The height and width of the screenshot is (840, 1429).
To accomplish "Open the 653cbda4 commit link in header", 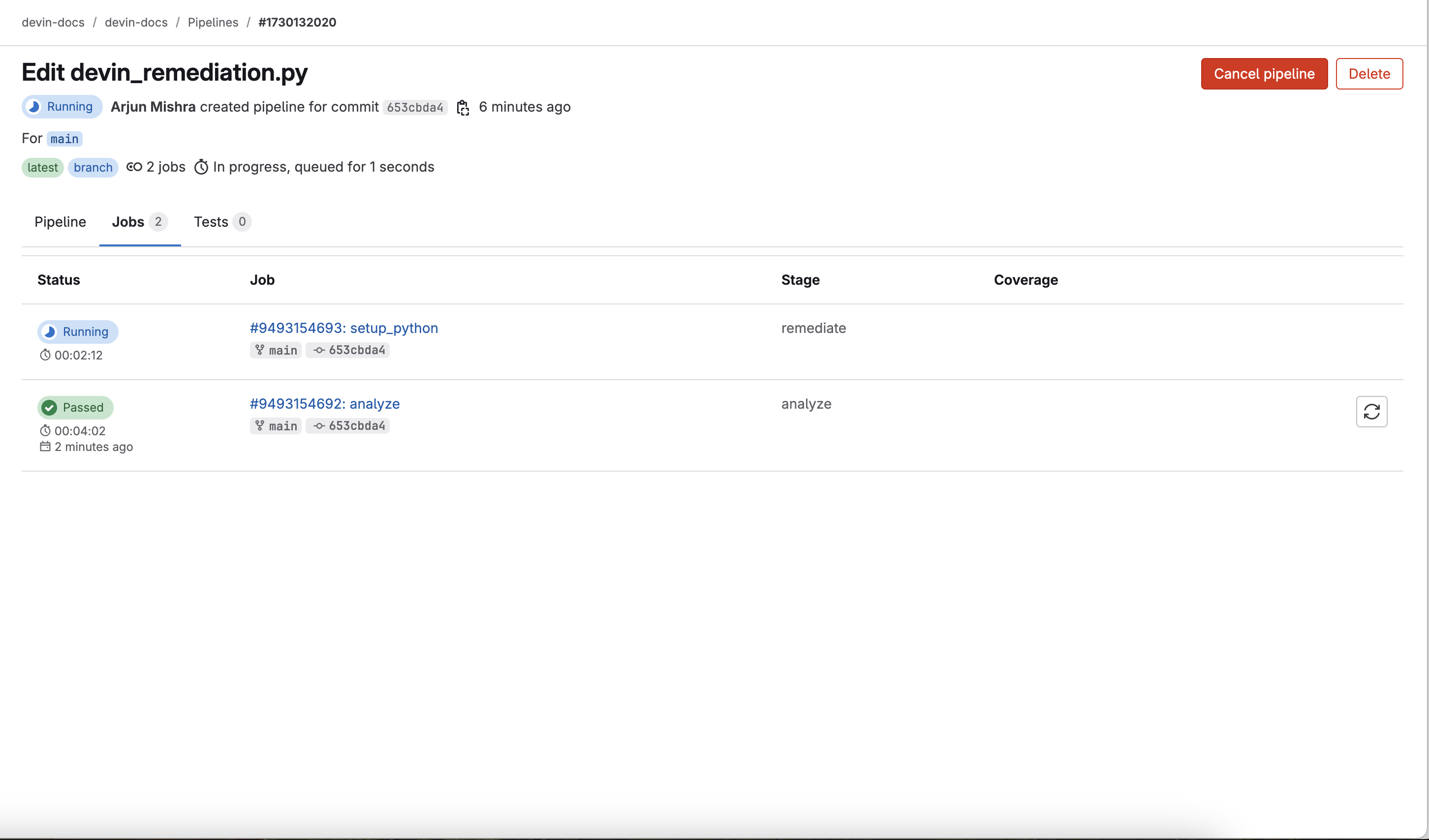I will (414, 107).
